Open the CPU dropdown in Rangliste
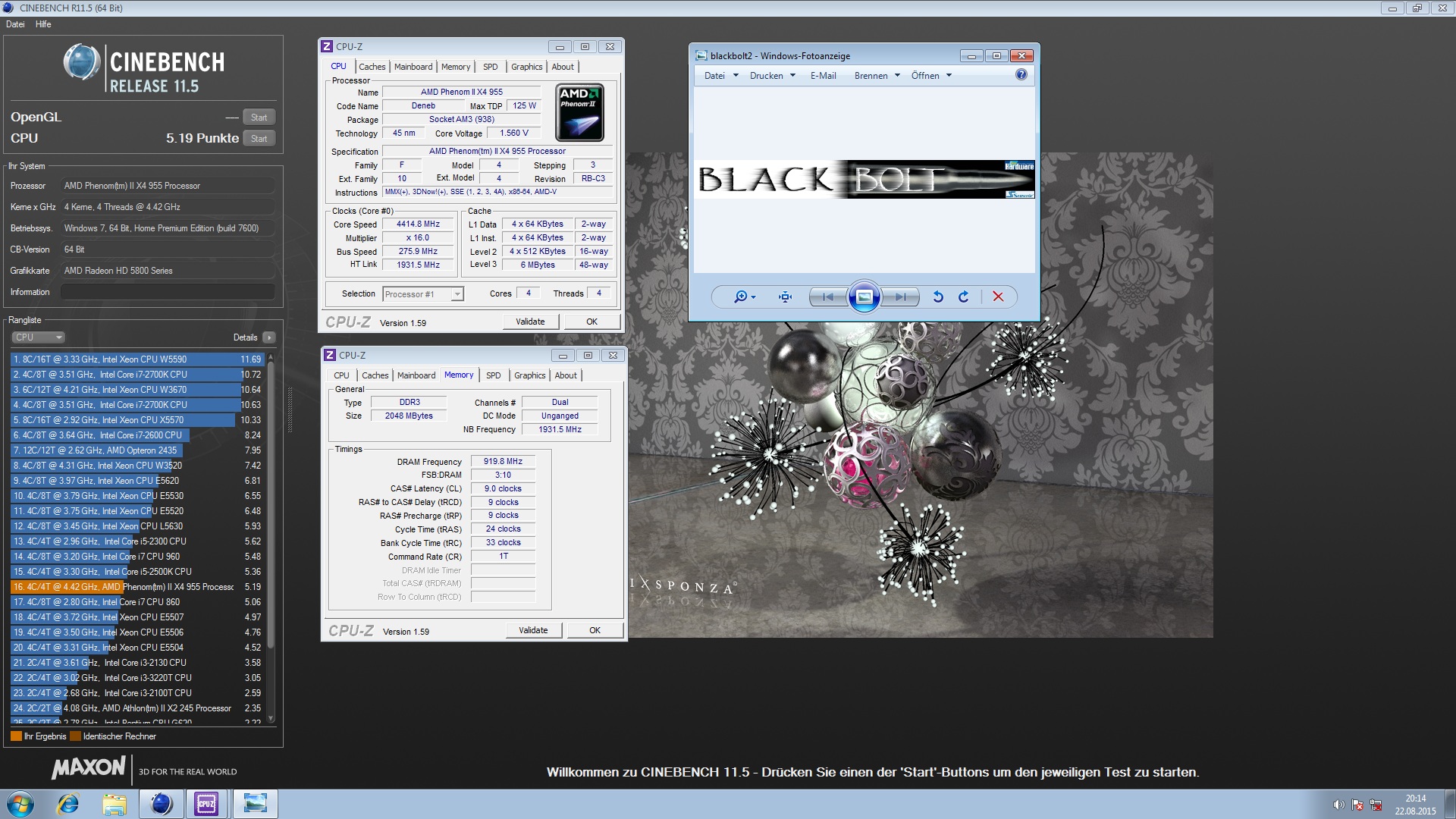This screenshot has height=819, width=1456. pos(38,337)
